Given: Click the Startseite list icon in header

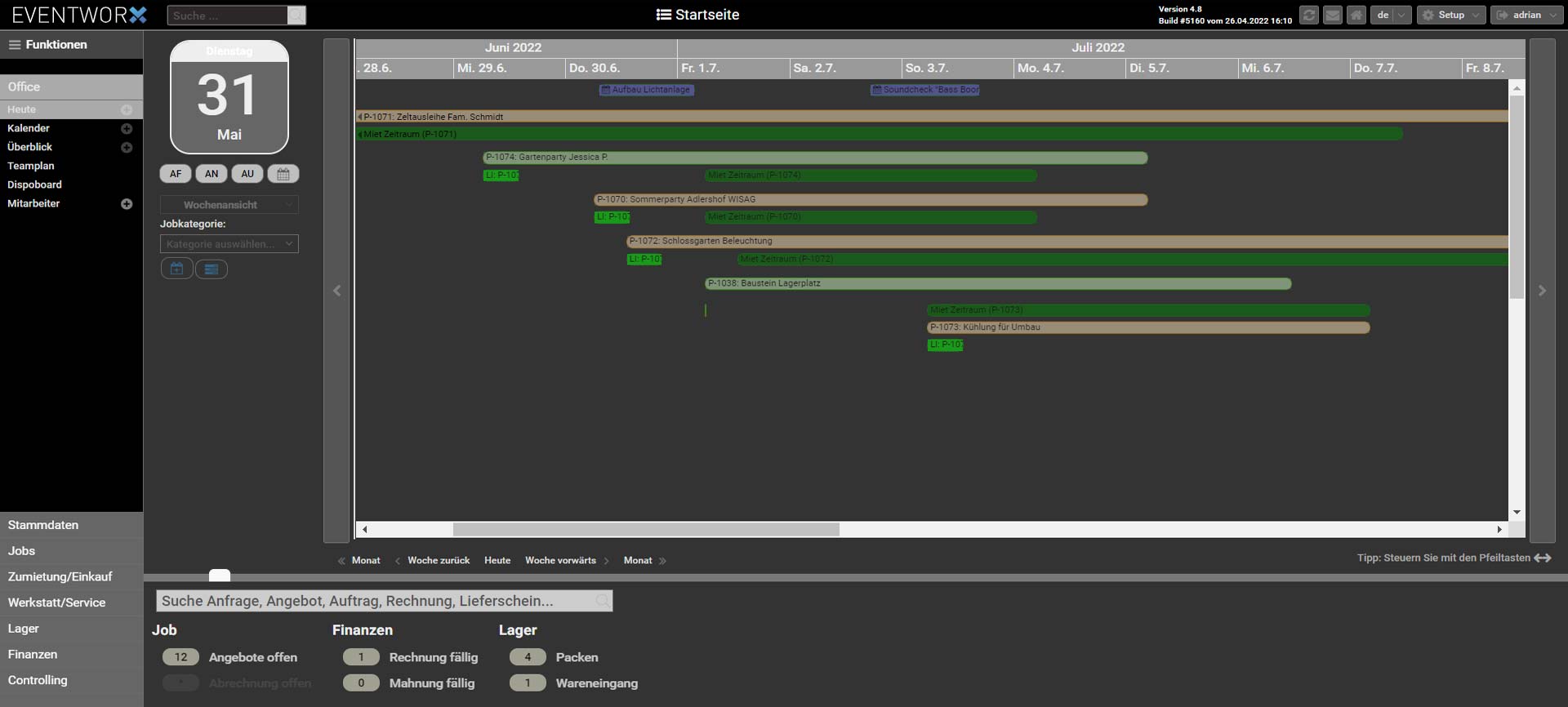Looking at the screenshot, I should point(664,15).
